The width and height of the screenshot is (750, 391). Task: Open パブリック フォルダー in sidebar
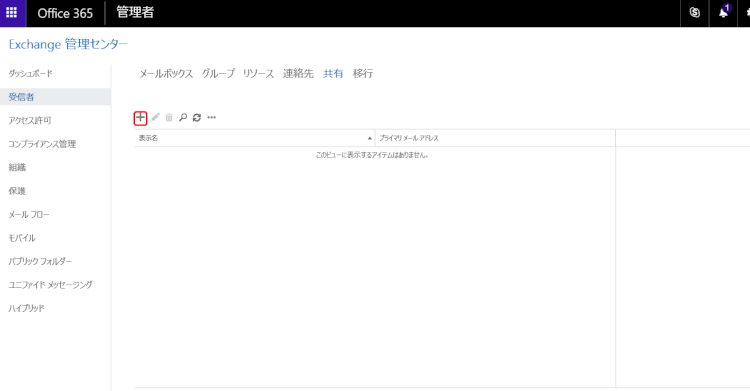pos(40,261)
